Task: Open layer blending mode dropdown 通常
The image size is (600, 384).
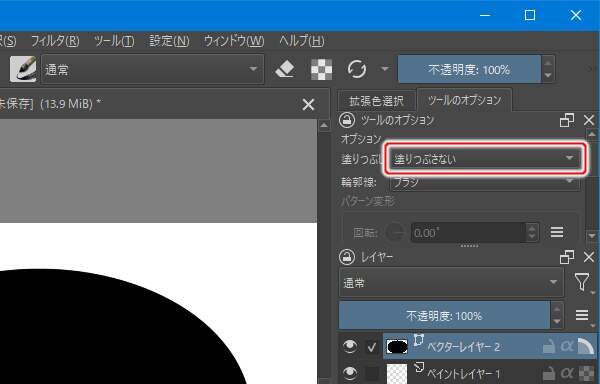Action: [451, 283]
